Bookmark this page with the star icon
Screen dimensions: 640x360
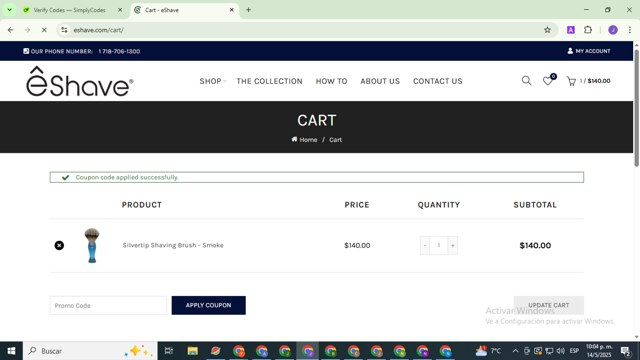coord(547,30)
